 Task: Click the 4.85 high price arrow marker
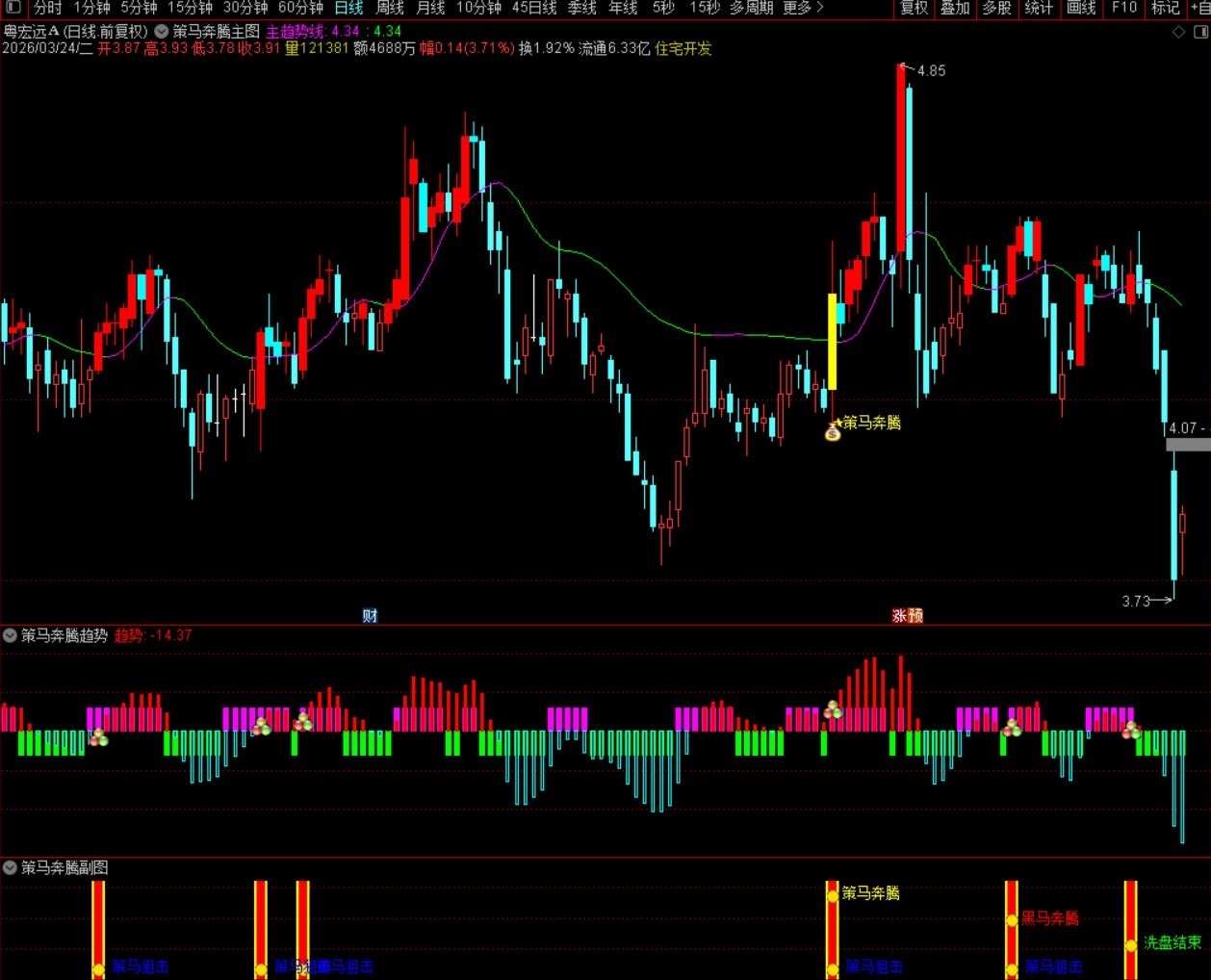click(x=923, y=70)
